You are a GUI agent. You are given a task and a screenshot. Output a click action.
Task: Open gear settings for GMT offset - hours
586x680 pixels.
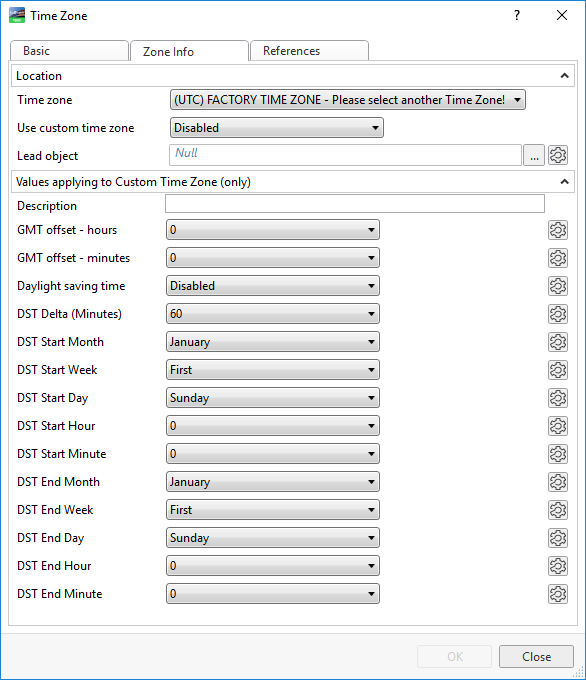[558, 230]
